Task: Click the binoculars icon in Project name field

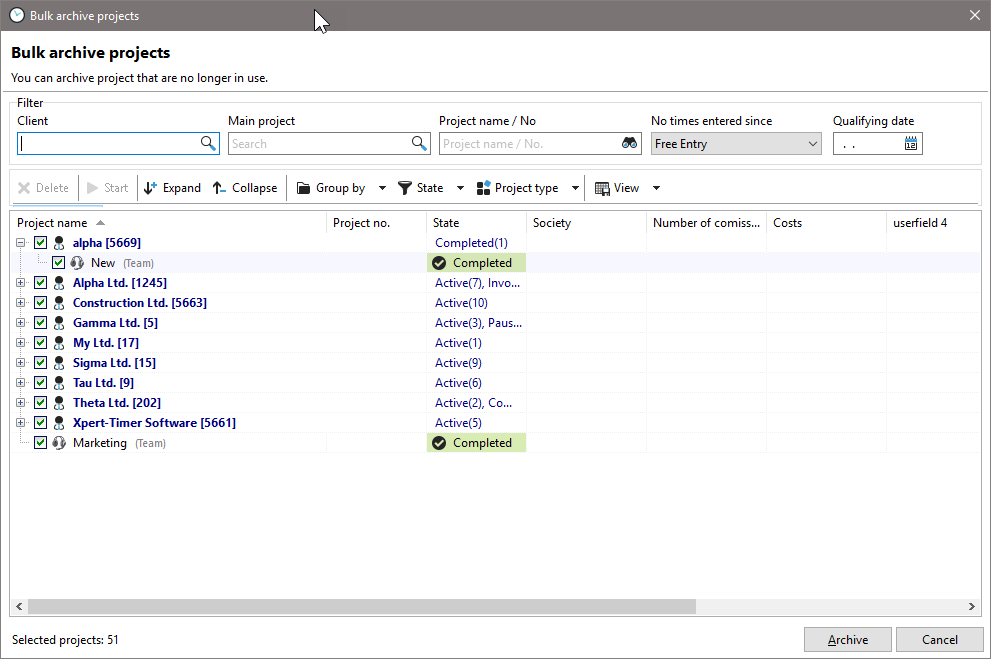Action: [629, 143]
